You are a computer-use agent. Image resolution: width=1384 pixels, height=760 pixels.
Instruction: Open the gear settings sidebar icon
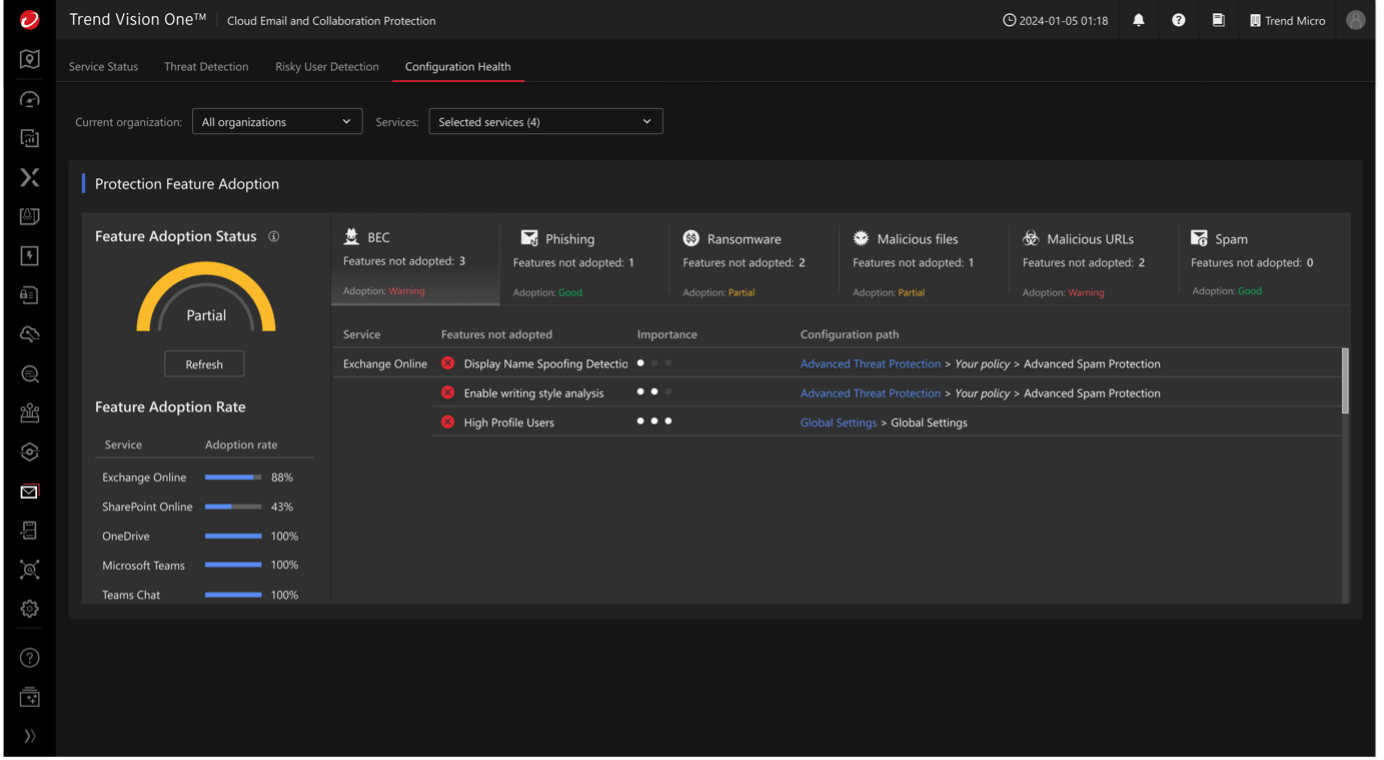tap(30, 609)
